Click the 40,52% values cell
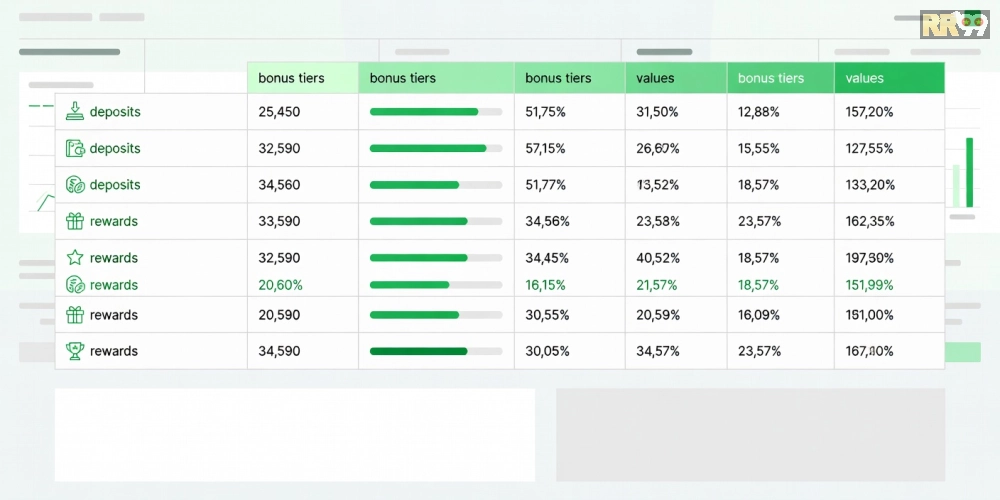Image resolution: width=1000 pixels, height=500 pixels. point(657,258)
